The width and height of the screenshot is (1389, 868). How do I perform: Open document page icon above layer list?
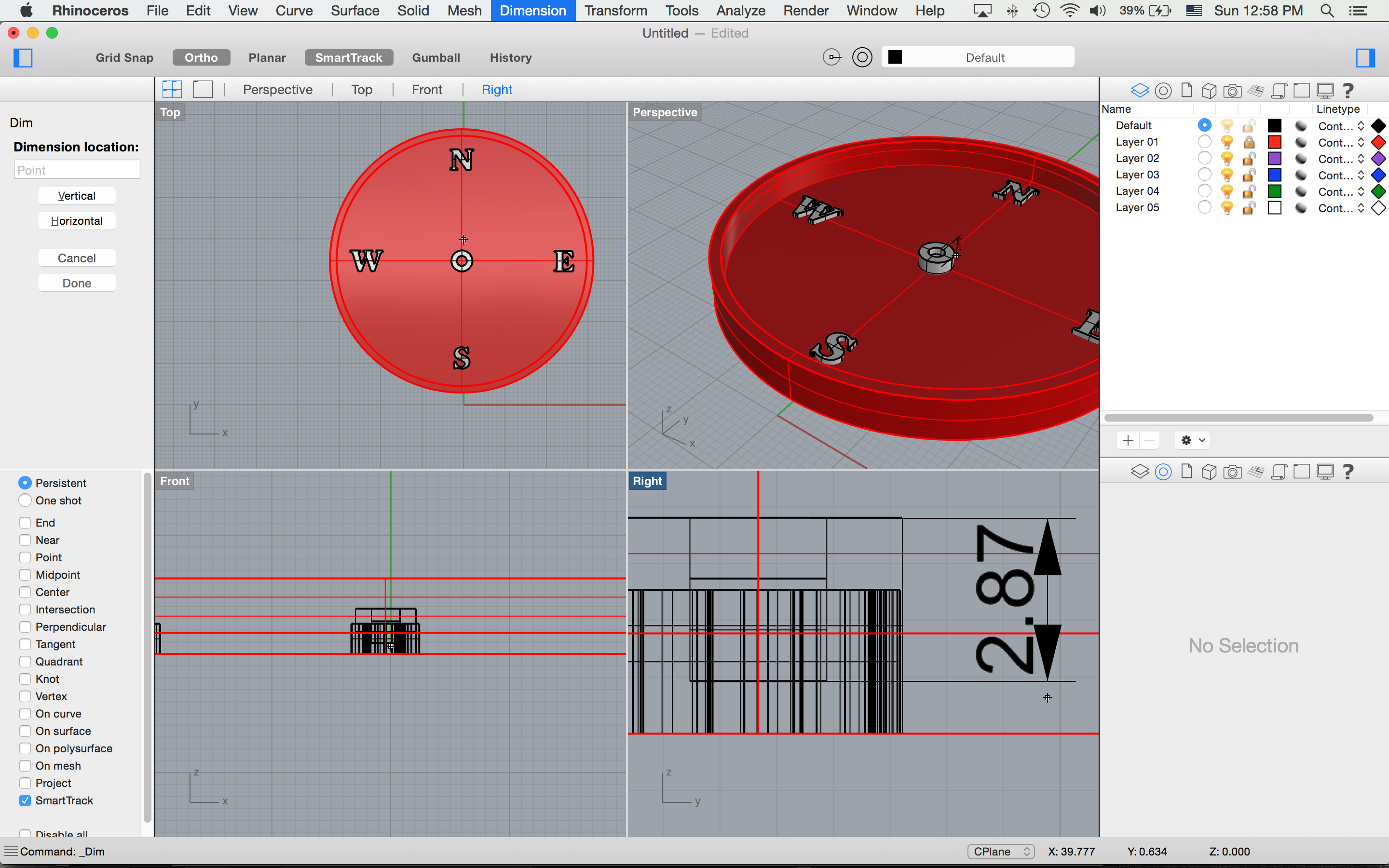[1186, 90]
